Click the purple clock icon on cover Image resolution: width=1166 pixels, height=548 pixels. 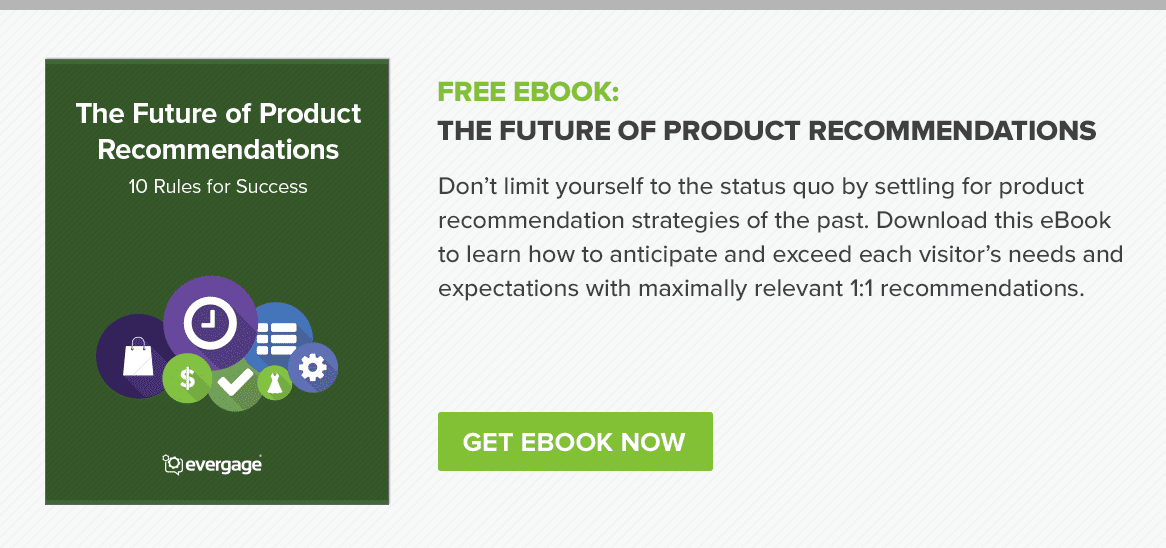(x=210, y=323)
